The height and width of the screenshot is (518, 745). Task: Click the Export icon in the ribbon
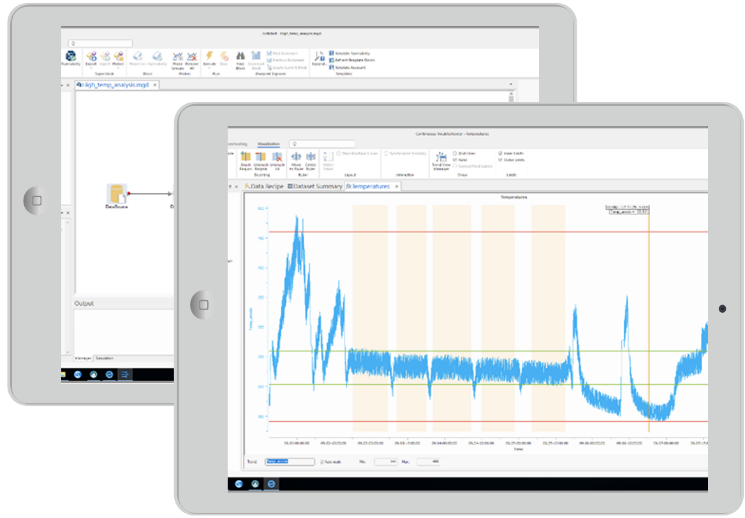pyautogui.click(x=90, y=59)
